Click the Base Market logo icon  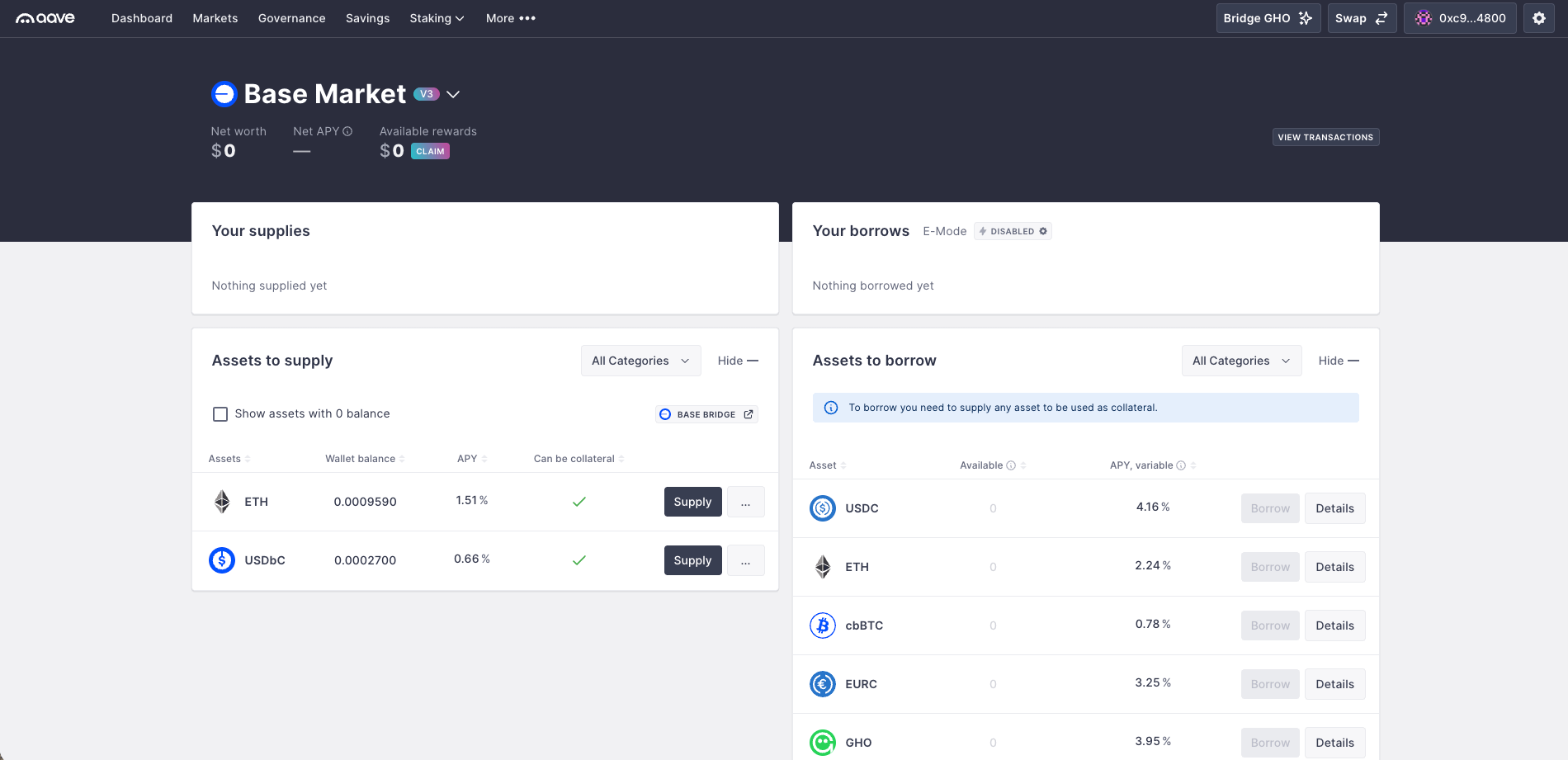click(224, 94)
